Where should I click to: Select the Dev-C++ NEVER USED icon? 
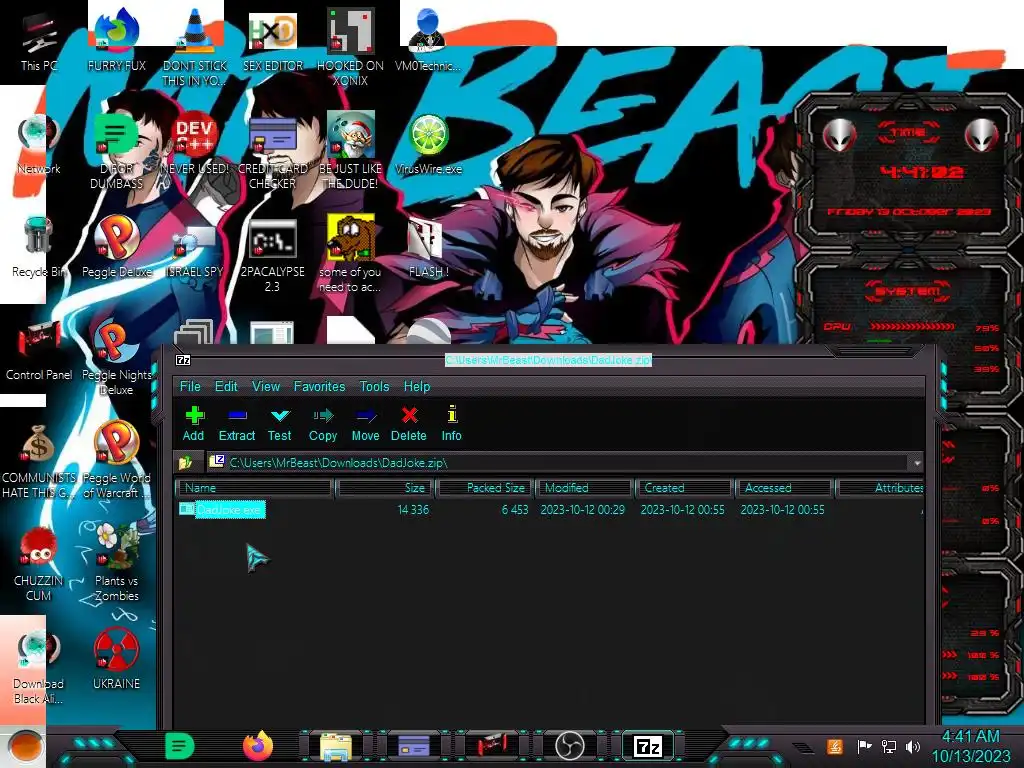coord(195,145)
